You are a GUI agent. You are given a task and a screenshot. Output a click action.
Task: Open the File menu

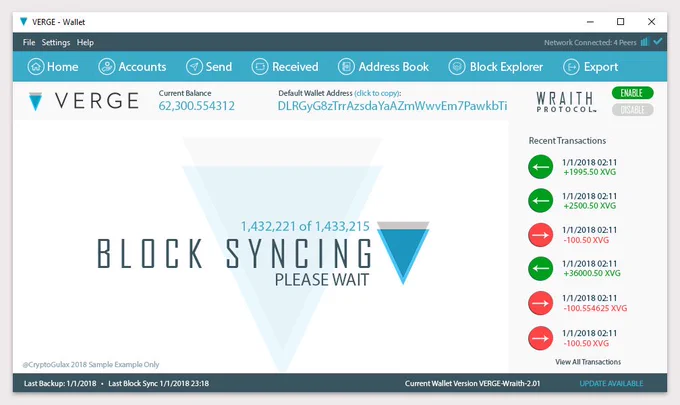(x=29, y=42)
